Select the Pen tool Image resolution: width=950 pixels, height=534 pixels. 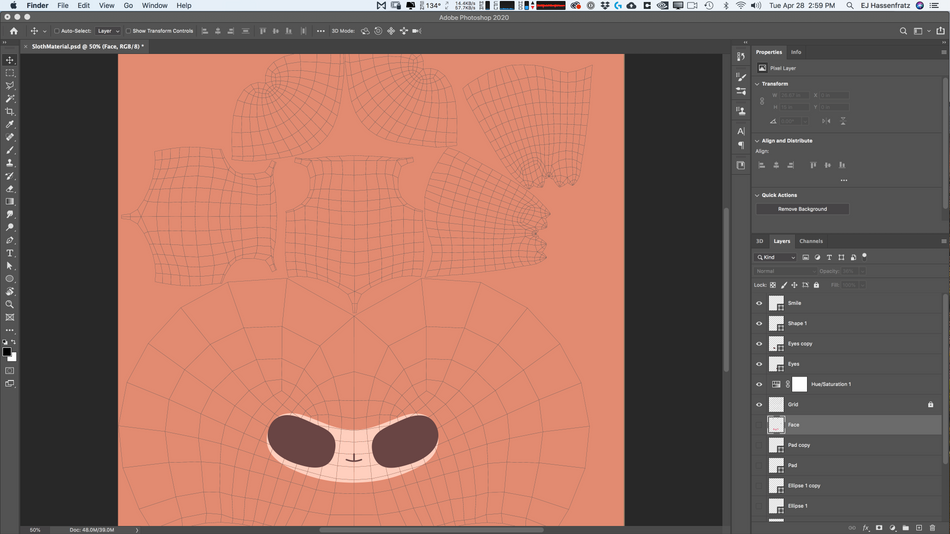point(10,240)
